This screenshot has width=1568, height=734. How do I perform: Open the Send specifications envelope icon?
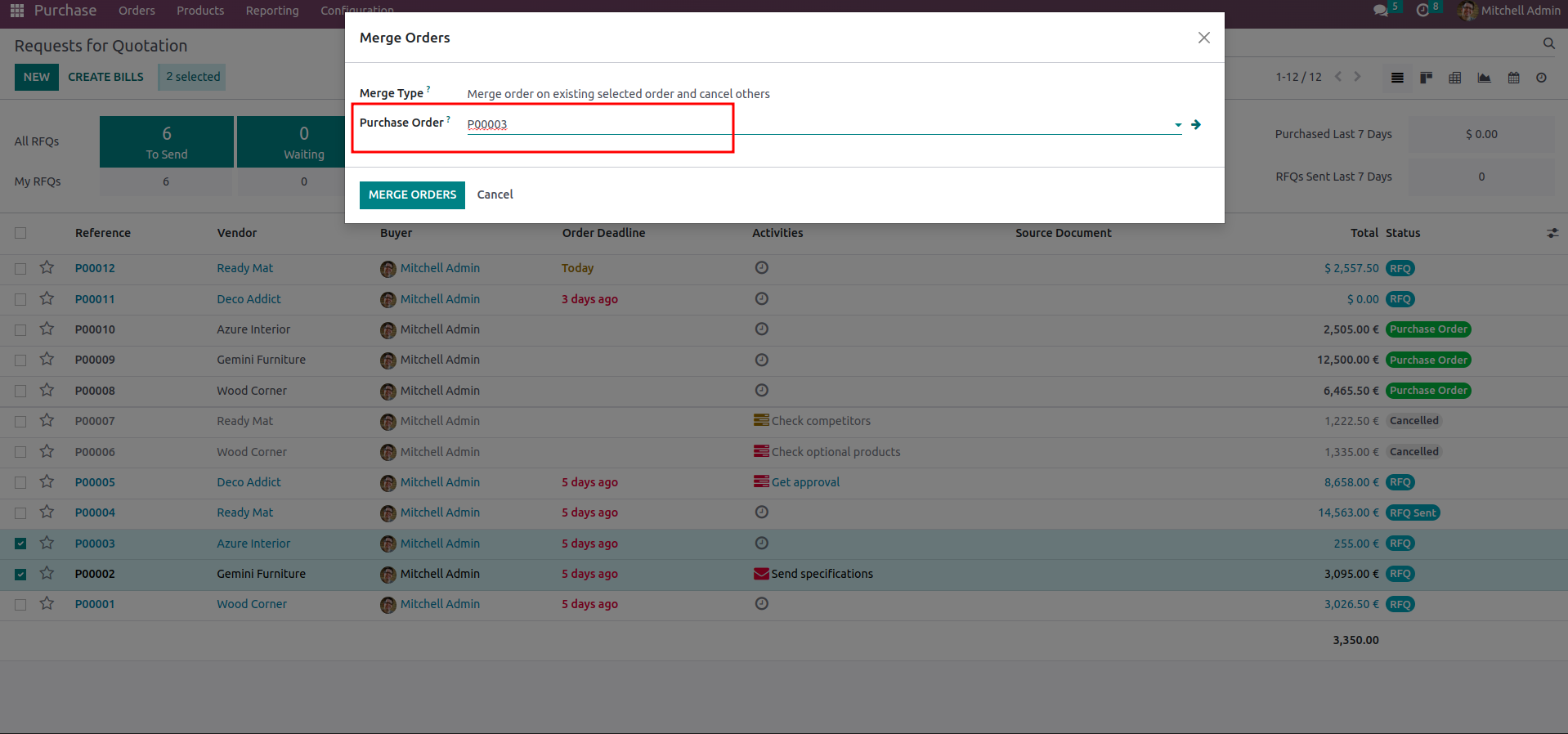[761, 573]
